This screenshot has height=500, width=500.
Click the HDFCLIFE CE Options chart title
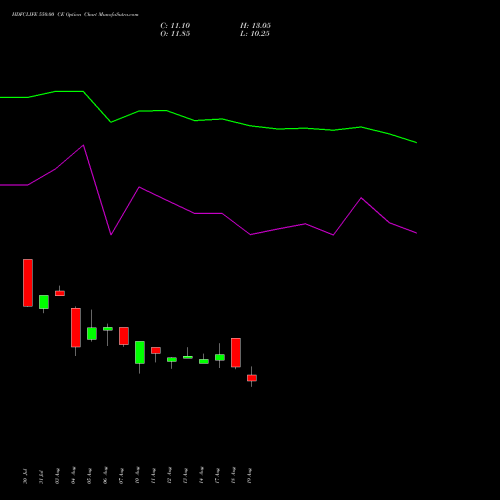pos(75,14)
